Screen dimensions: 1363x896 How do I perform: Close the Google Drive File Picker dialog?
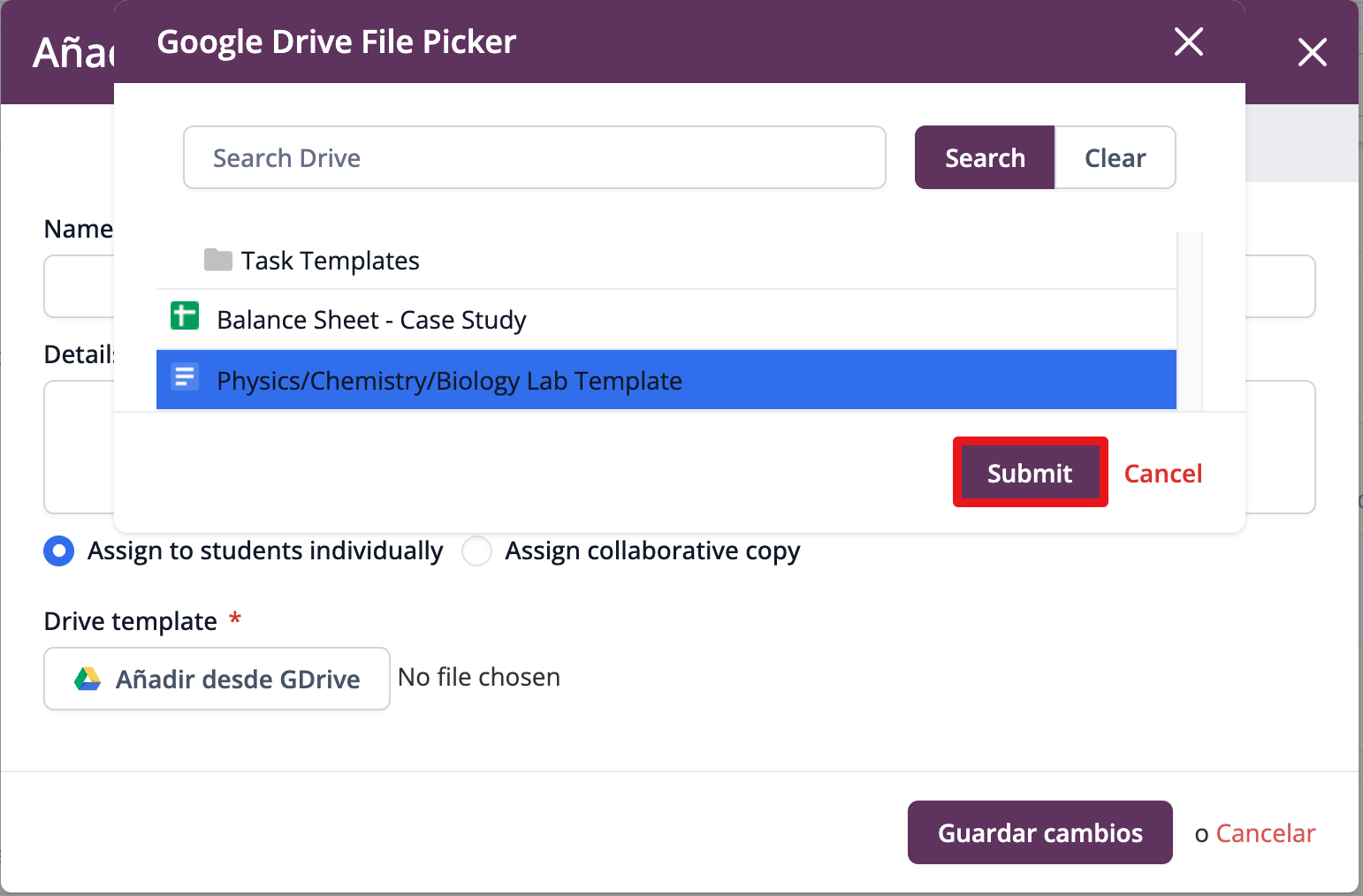[1188, 42]
